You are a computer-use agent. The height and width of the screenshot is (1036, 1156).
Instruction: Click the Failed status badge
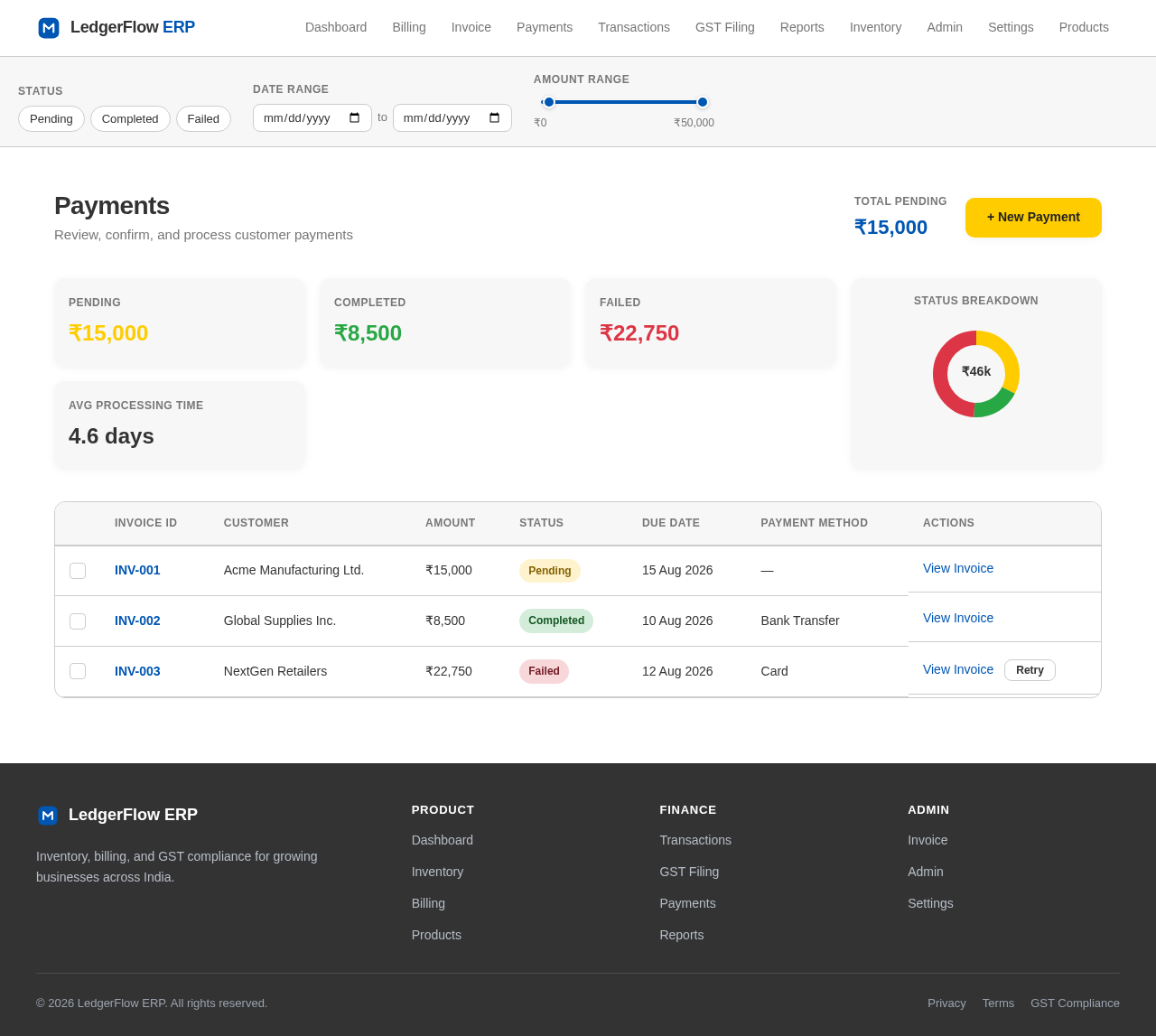tap(544, 671)
